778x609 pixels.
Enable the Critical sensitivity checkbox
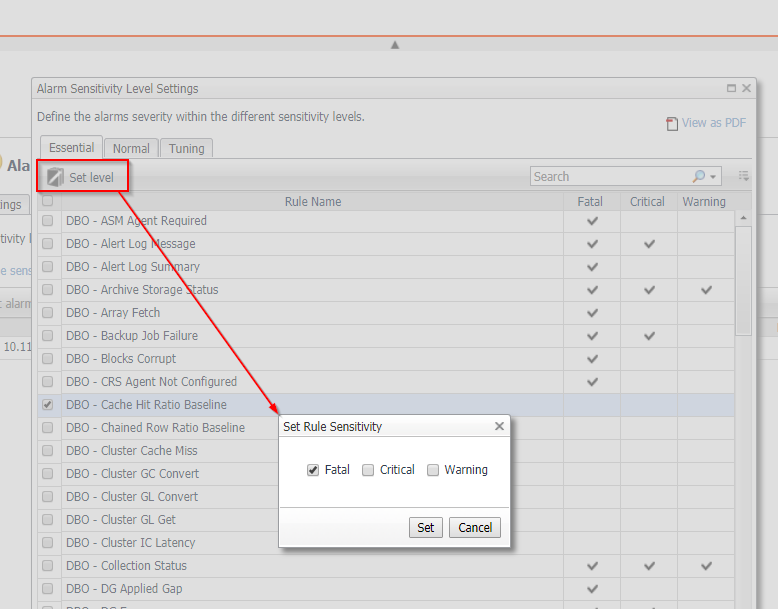click(368, 470)
